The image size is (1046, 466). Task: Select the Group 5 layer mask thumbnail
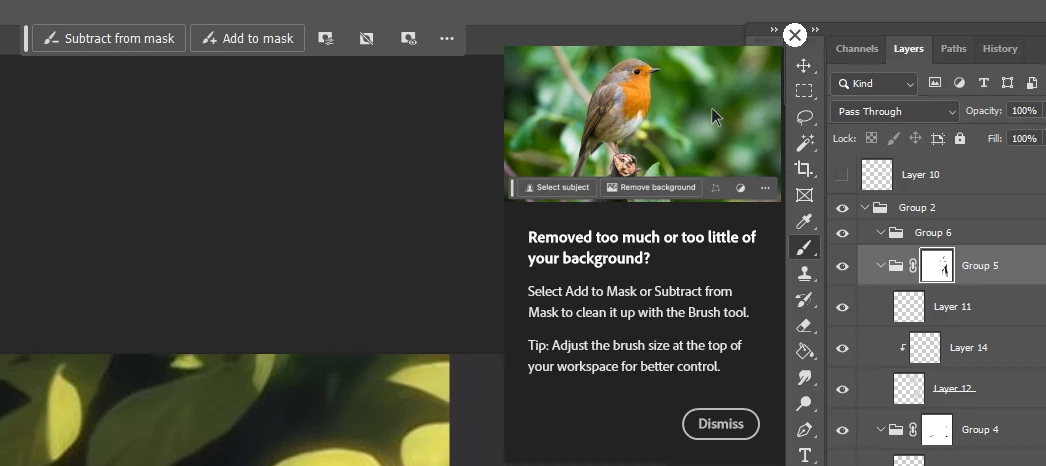[937, 265]
